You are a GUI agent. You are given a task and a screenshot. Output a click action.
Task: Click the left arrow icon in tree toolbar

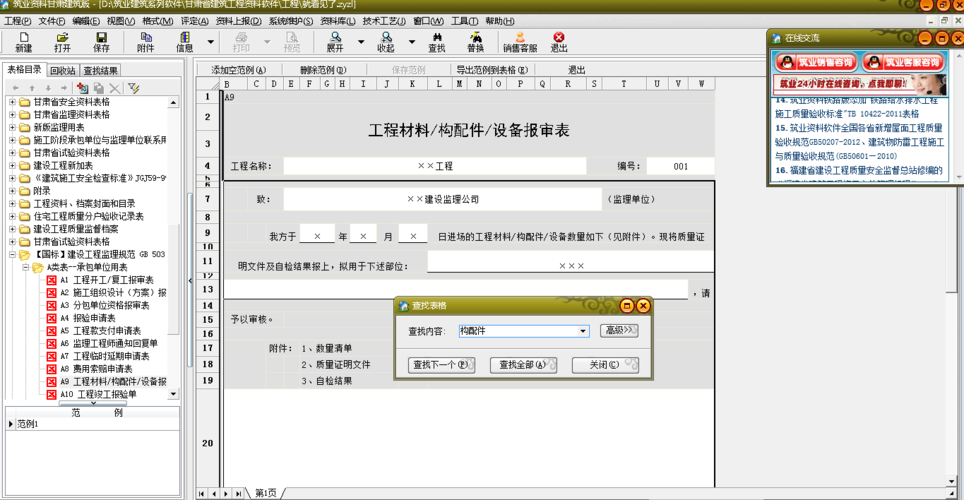[16, 89]
